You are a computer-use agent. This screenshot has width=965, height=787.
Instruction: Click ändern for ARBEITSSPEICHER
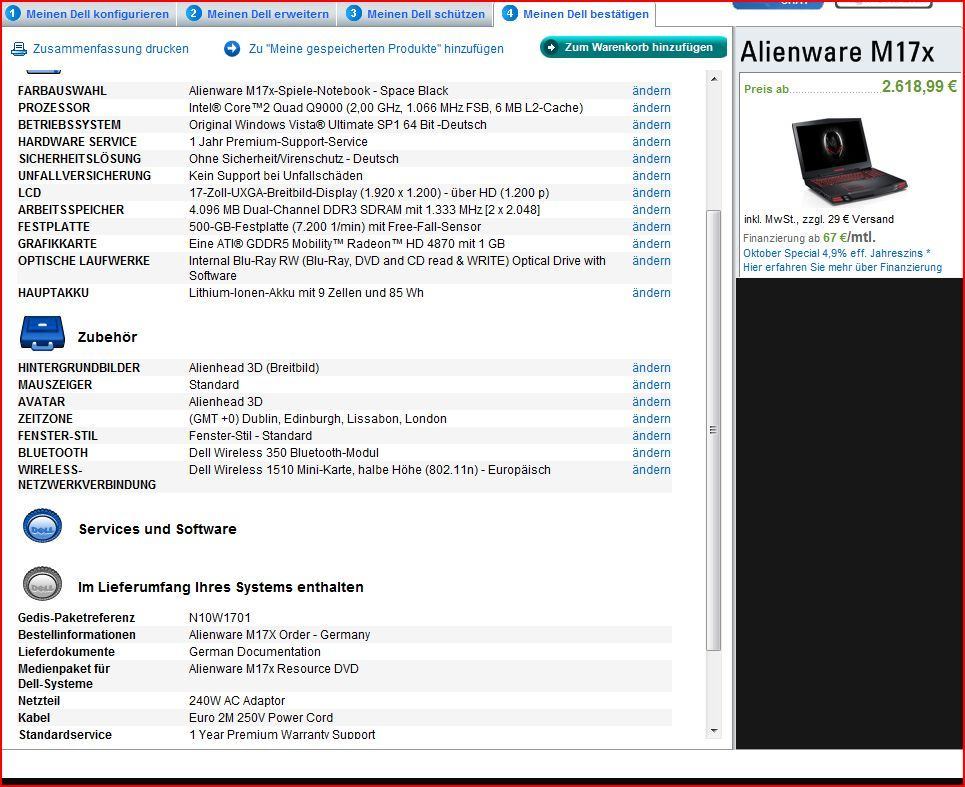pyautogui.click(x=651, y=210)
